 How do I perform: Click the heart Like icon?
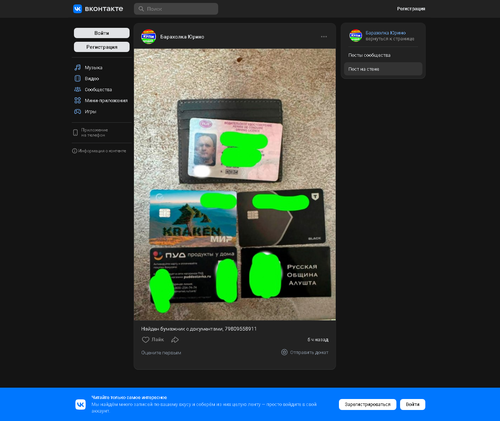click(x=145, y=340)
